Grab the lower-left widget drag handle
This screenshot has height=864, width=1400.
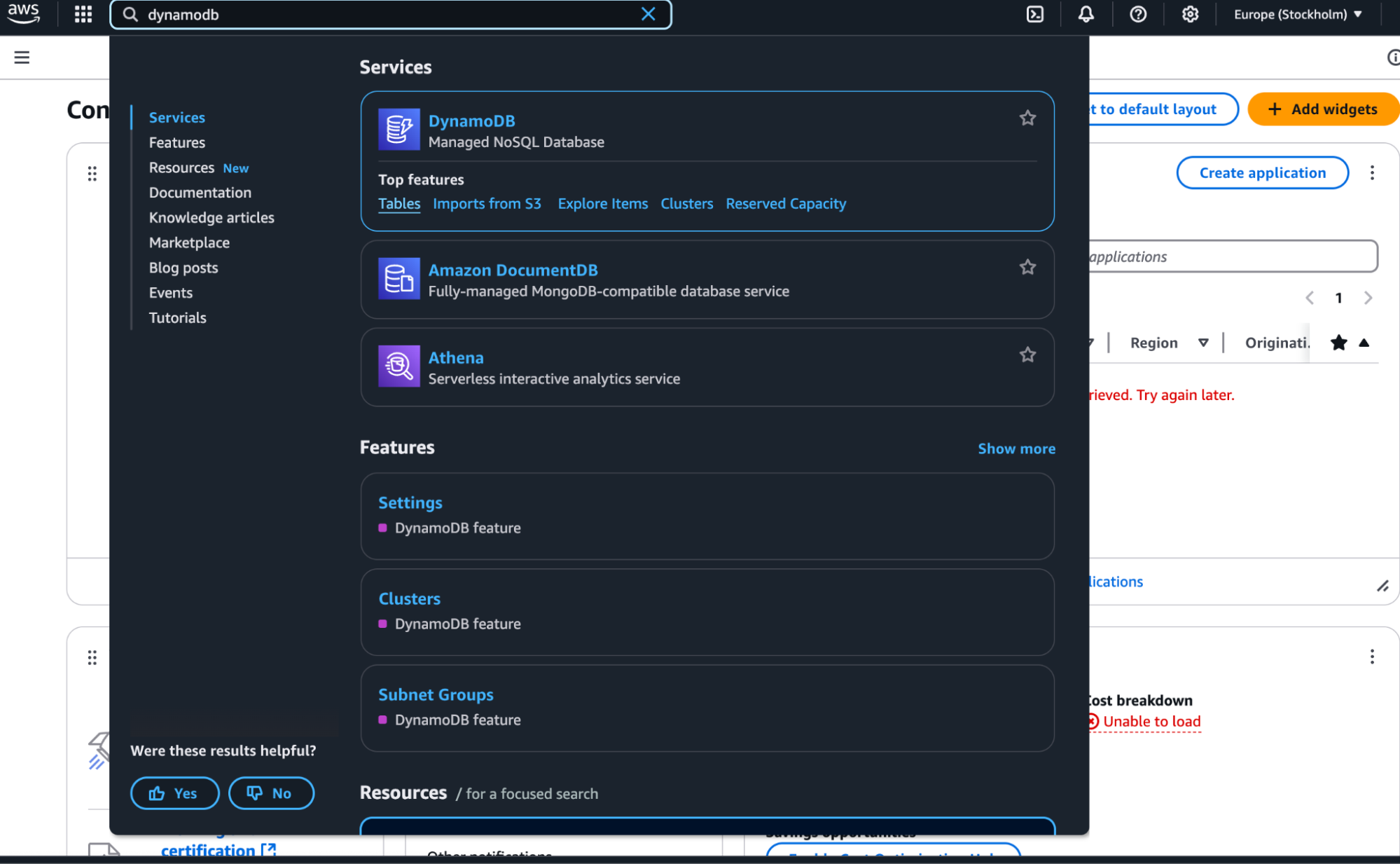tap(92, 657)
